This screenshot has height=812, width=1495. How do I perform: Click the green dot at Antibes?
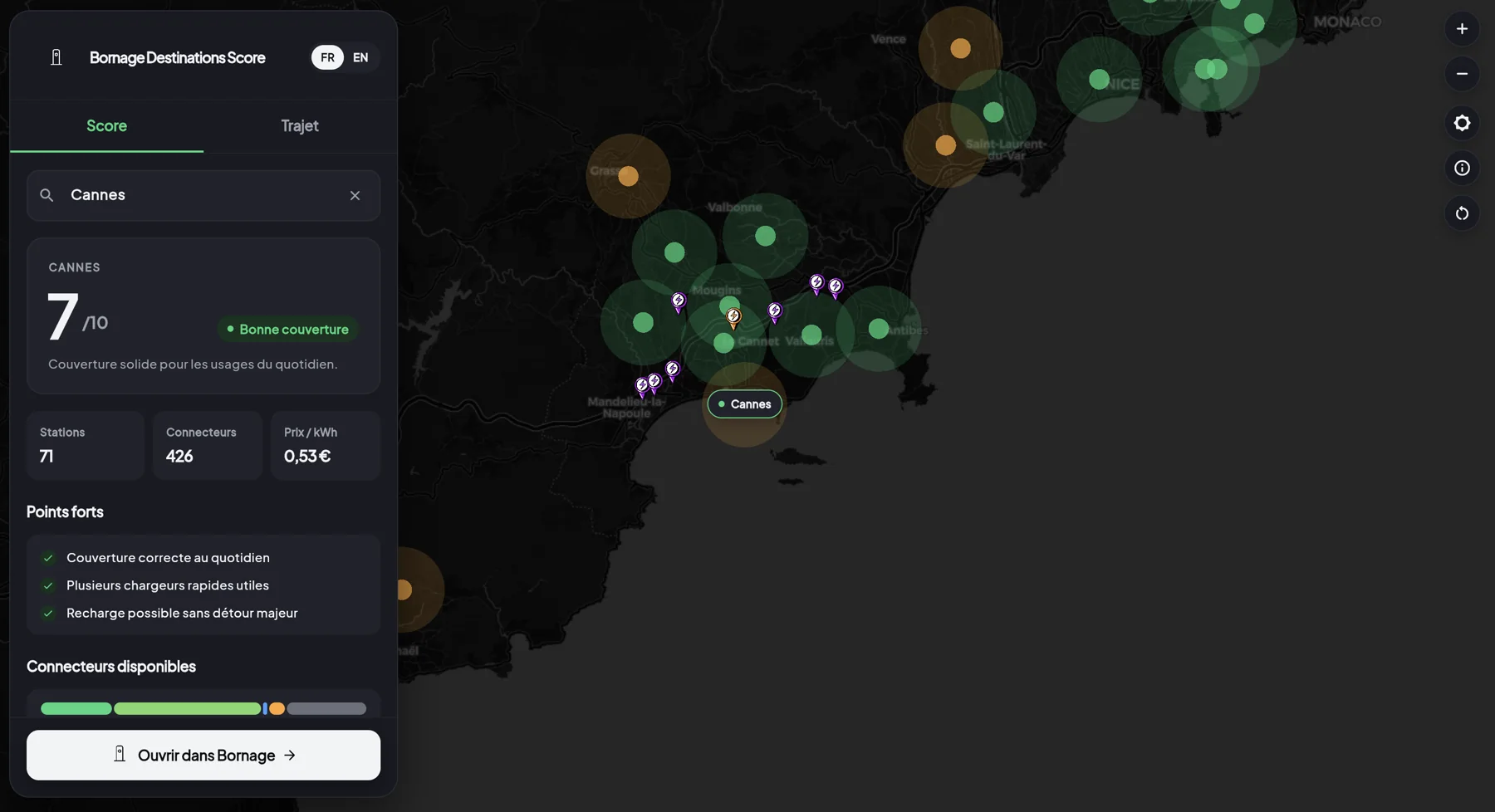point(879,329)
